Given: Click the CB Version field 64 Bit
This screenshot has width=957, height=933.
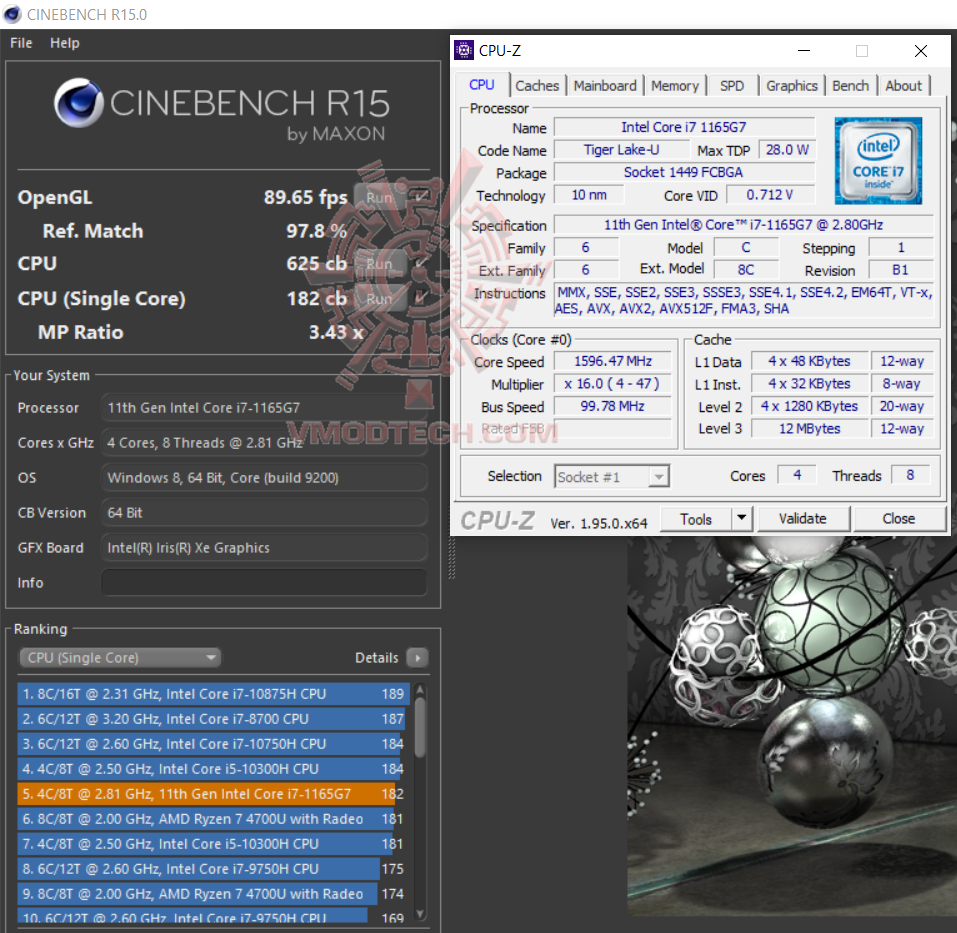Looking at the screenshot, I should click(264, 513).
